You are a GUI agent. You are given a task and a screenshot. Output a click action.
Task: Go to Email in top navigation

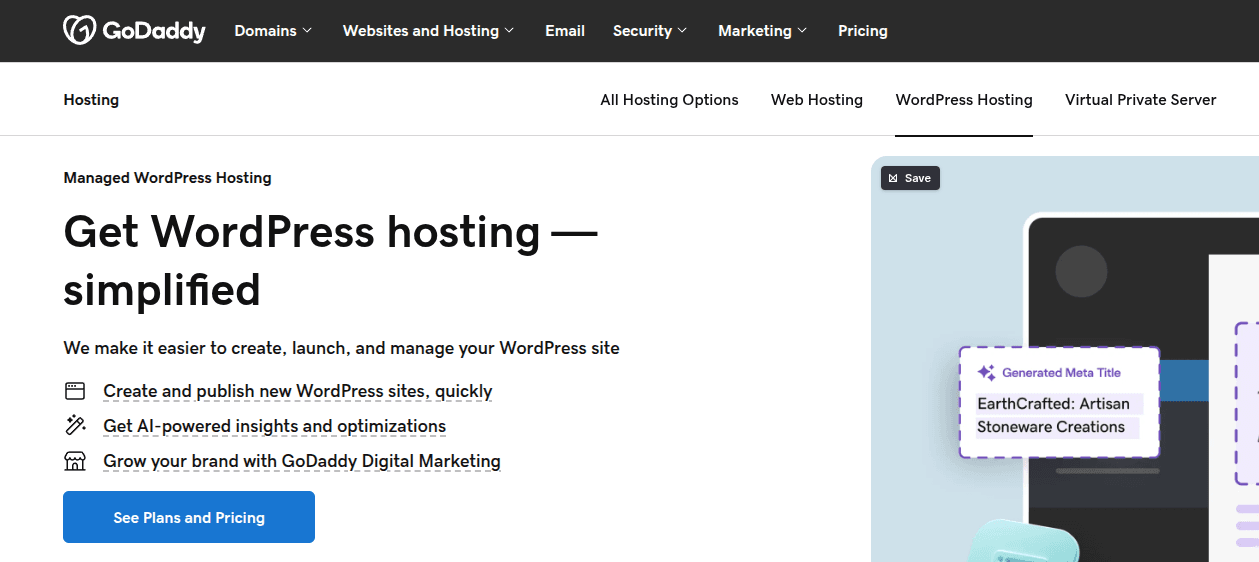(x=565, y=31)
